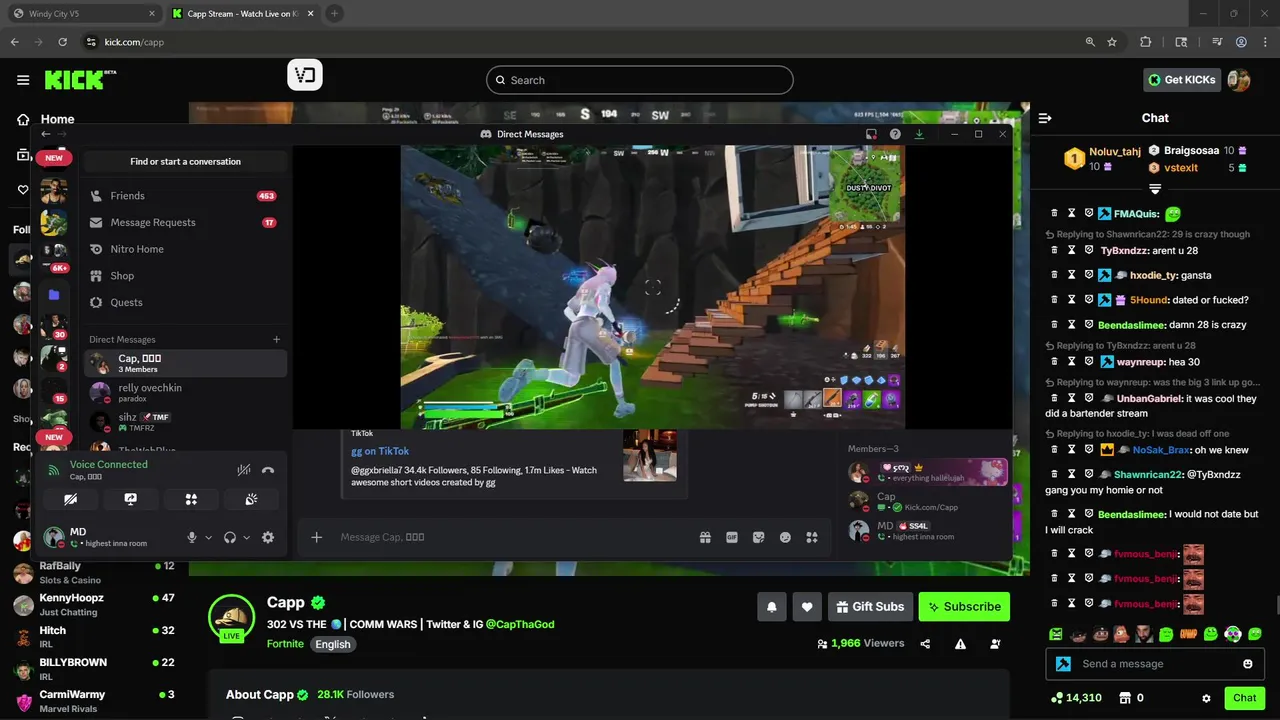
Task: Report the stream with warning icon
Action: (960, 644)
